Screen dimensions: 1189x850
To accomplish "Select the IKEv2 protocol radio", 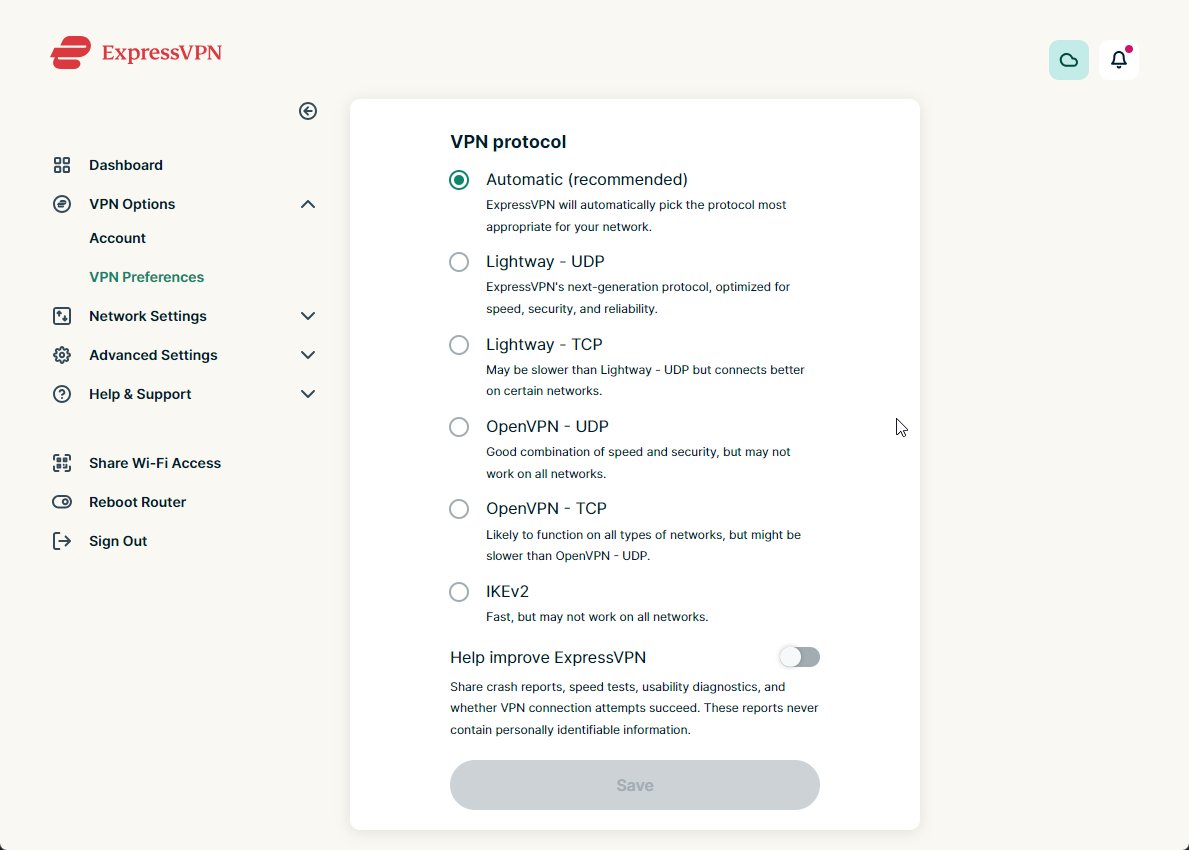I will tap(459, 592).
